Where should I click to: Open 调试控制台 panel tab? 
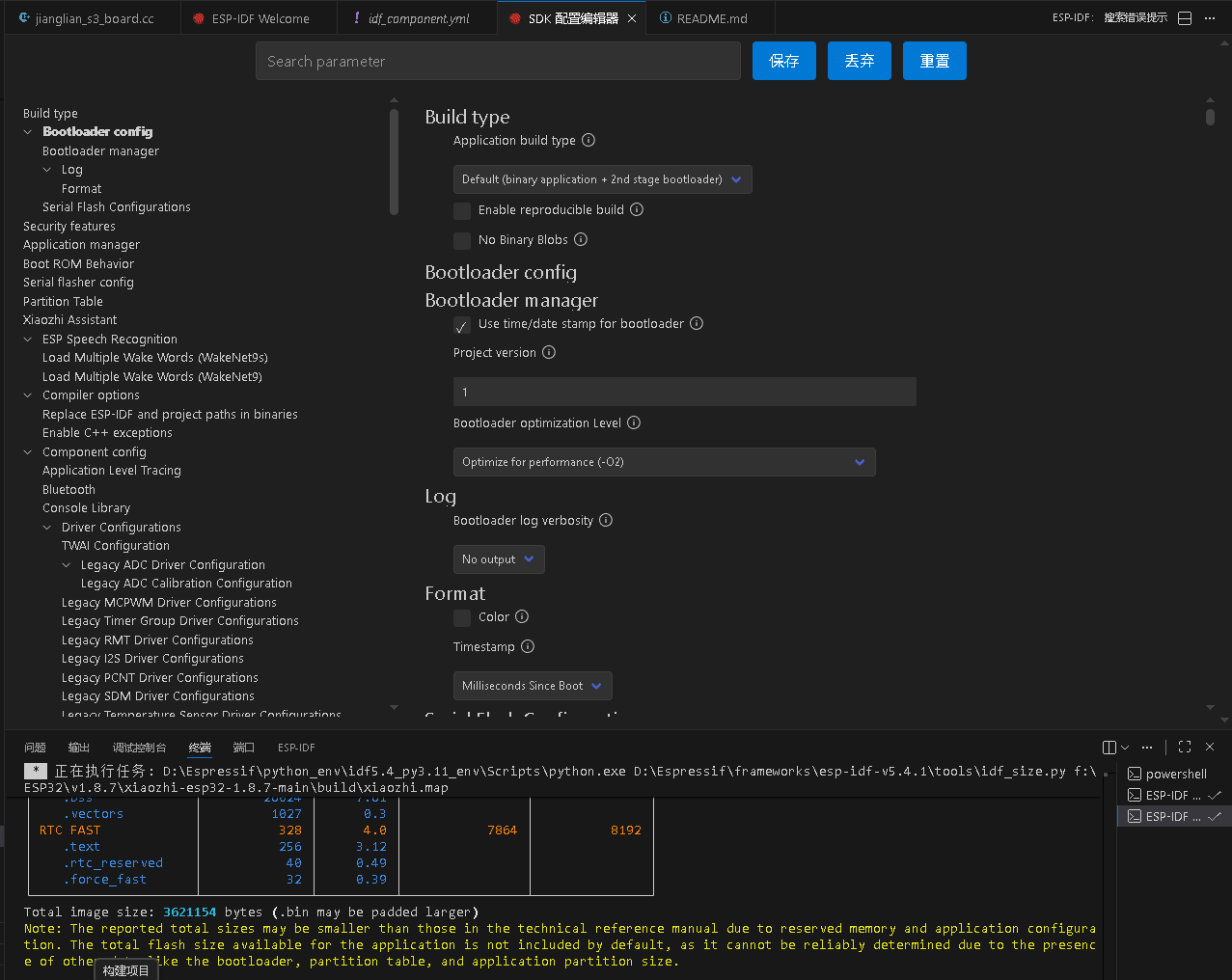[x=139, y=748]
